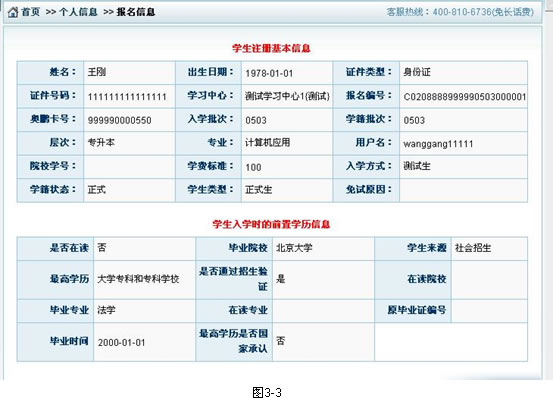Select the heading 学生注册基本信息
Screen dimensions: 553x398
(271, 48)
